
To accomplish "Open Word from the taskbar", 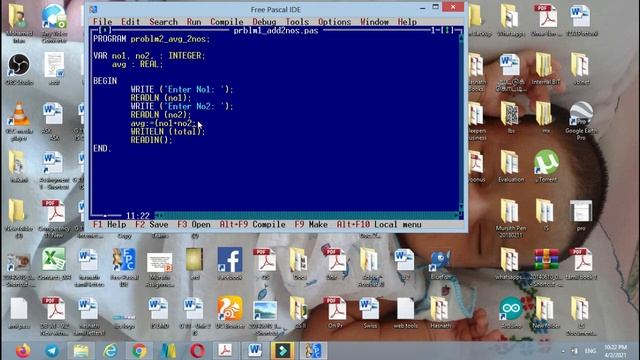I will tap(255, 351).
